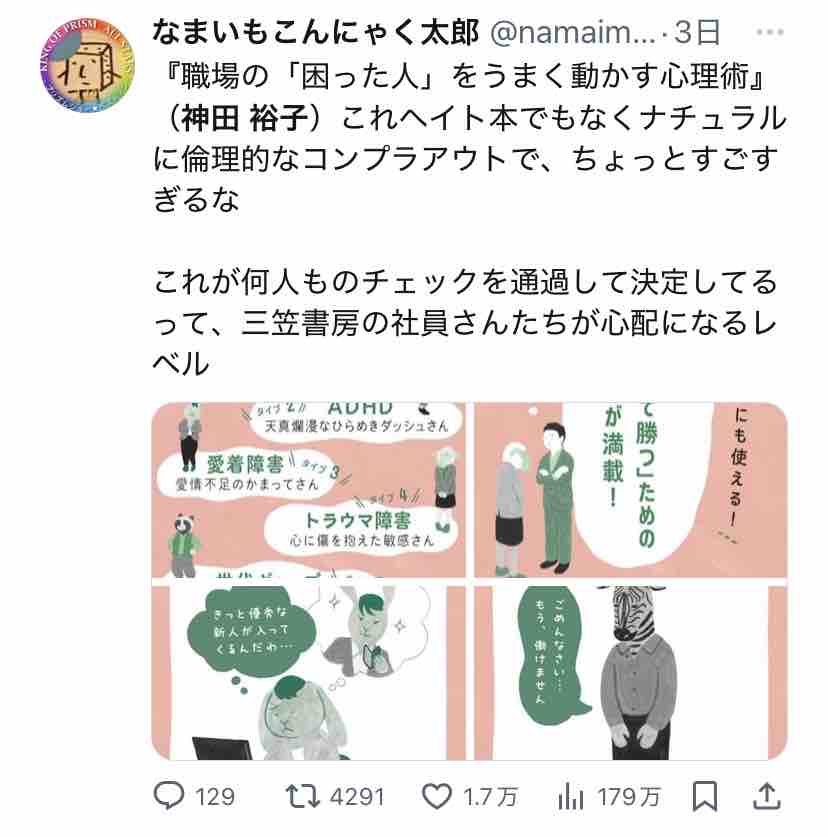828x837 pixels.
Task: Click the 1.7万 likes count
Action: point(490,797)
